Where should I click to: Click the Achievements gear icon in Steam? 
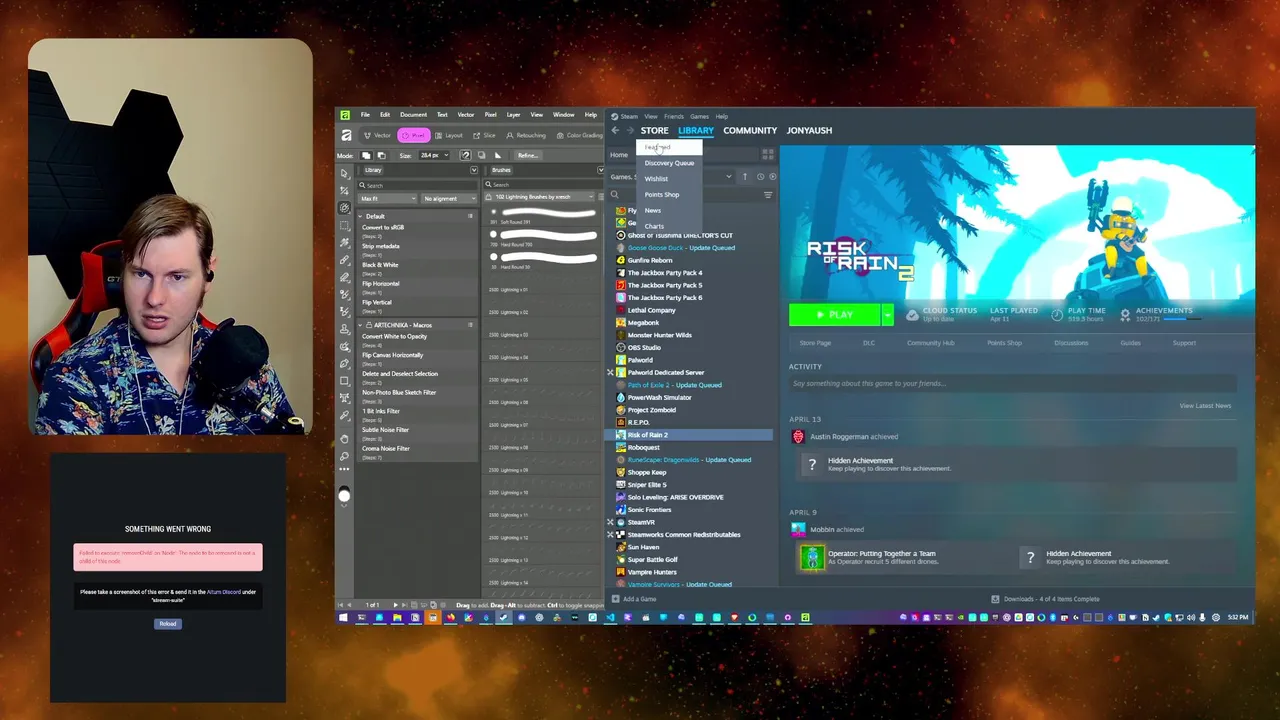pyautogui.click(x=1125, y=314)
